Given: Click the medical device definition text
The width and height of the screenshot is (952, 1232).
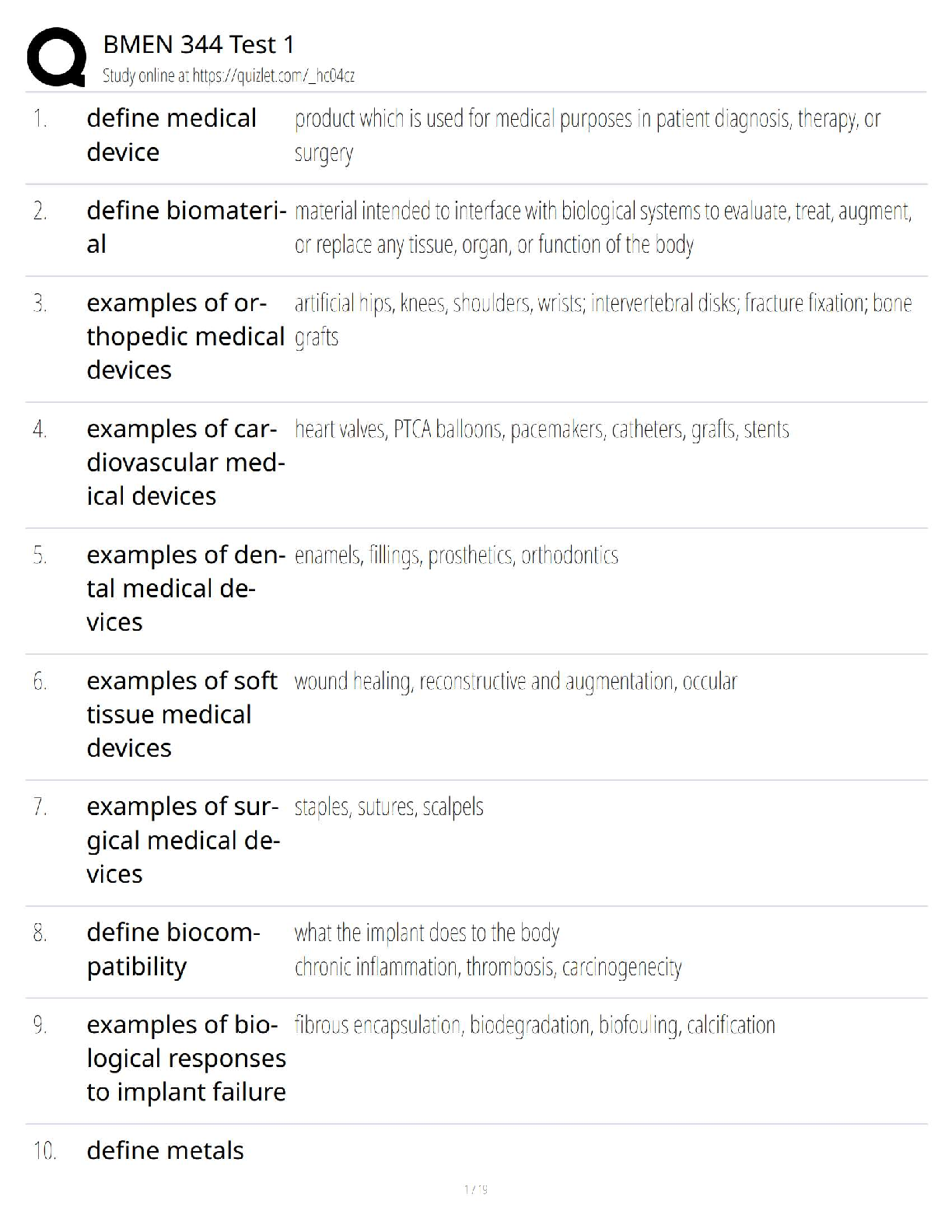Looking at the screenshot, I should [587, 135].
